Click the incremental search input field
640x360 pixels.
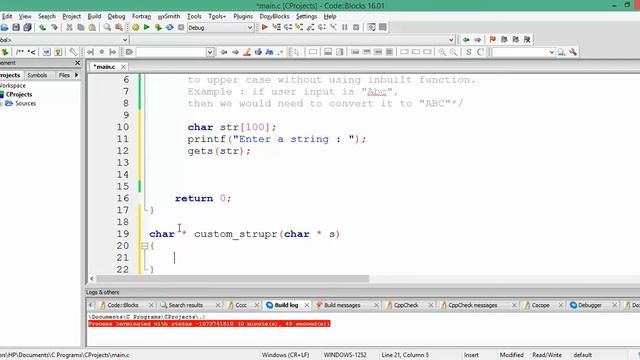pyautogui.click(x=171, y=52)
